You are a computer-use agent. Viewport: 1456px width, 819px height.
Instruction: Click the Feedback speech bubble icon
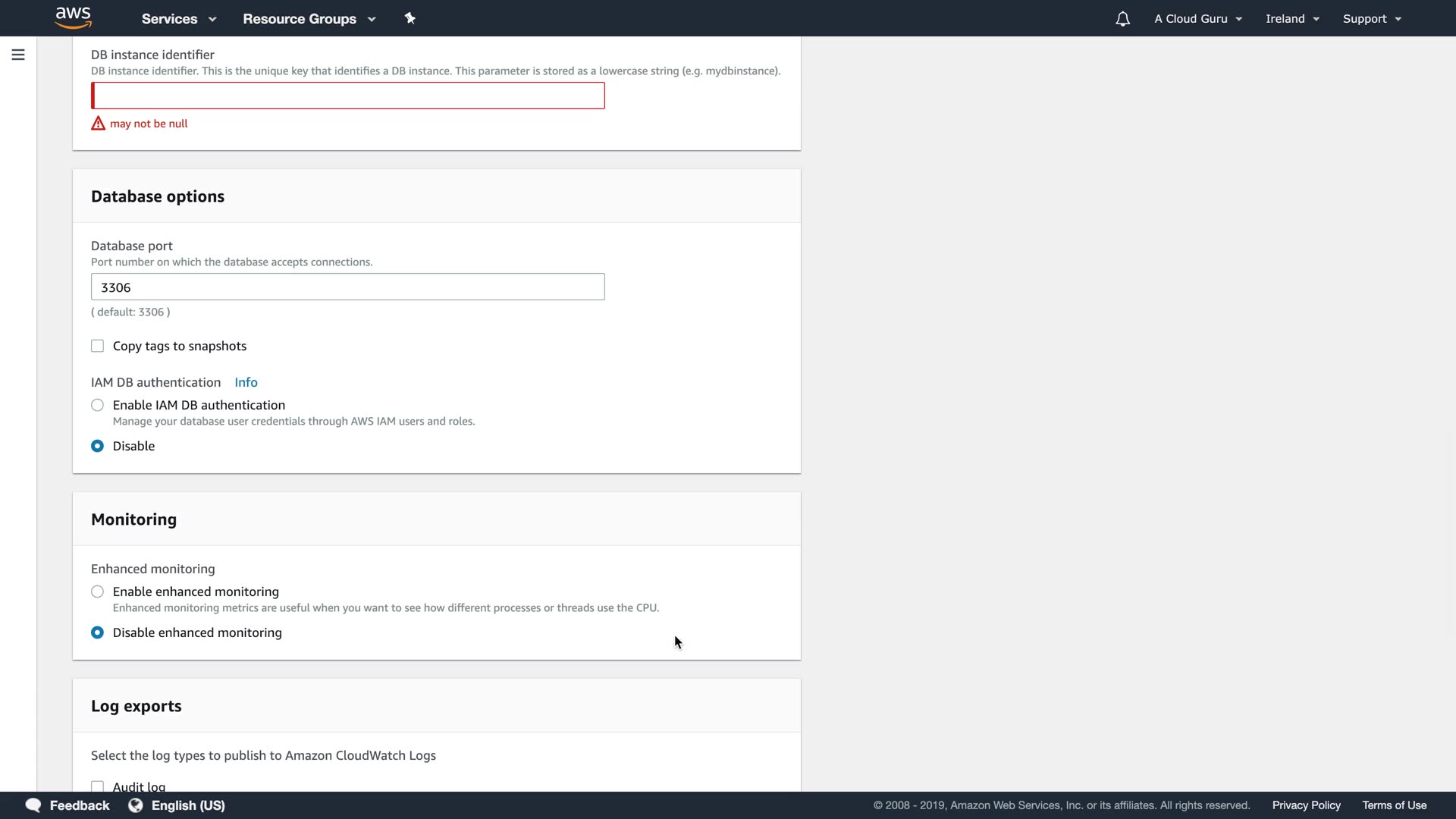point(33,805)
